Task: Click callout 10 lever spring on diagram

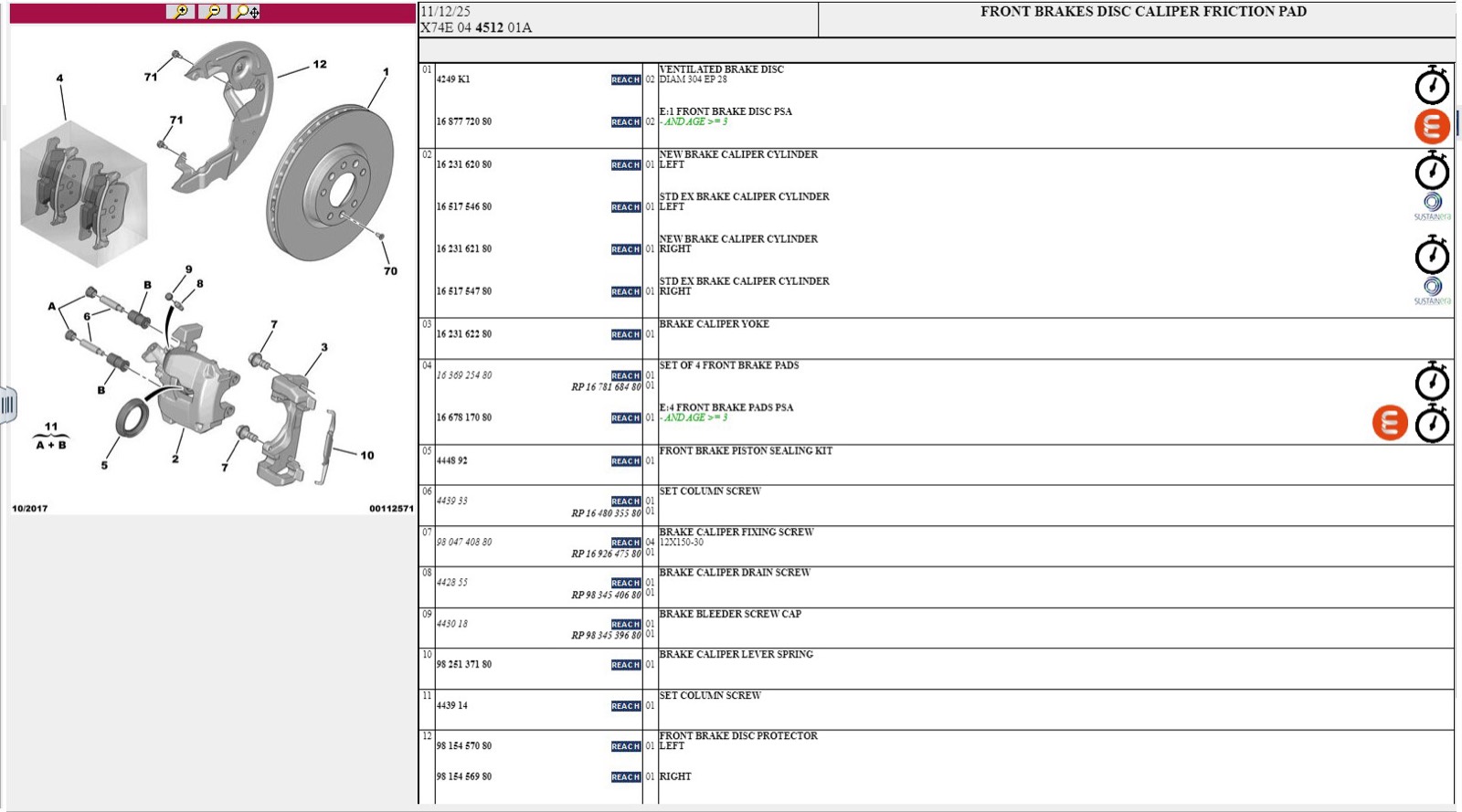Action: click(367, 455)
